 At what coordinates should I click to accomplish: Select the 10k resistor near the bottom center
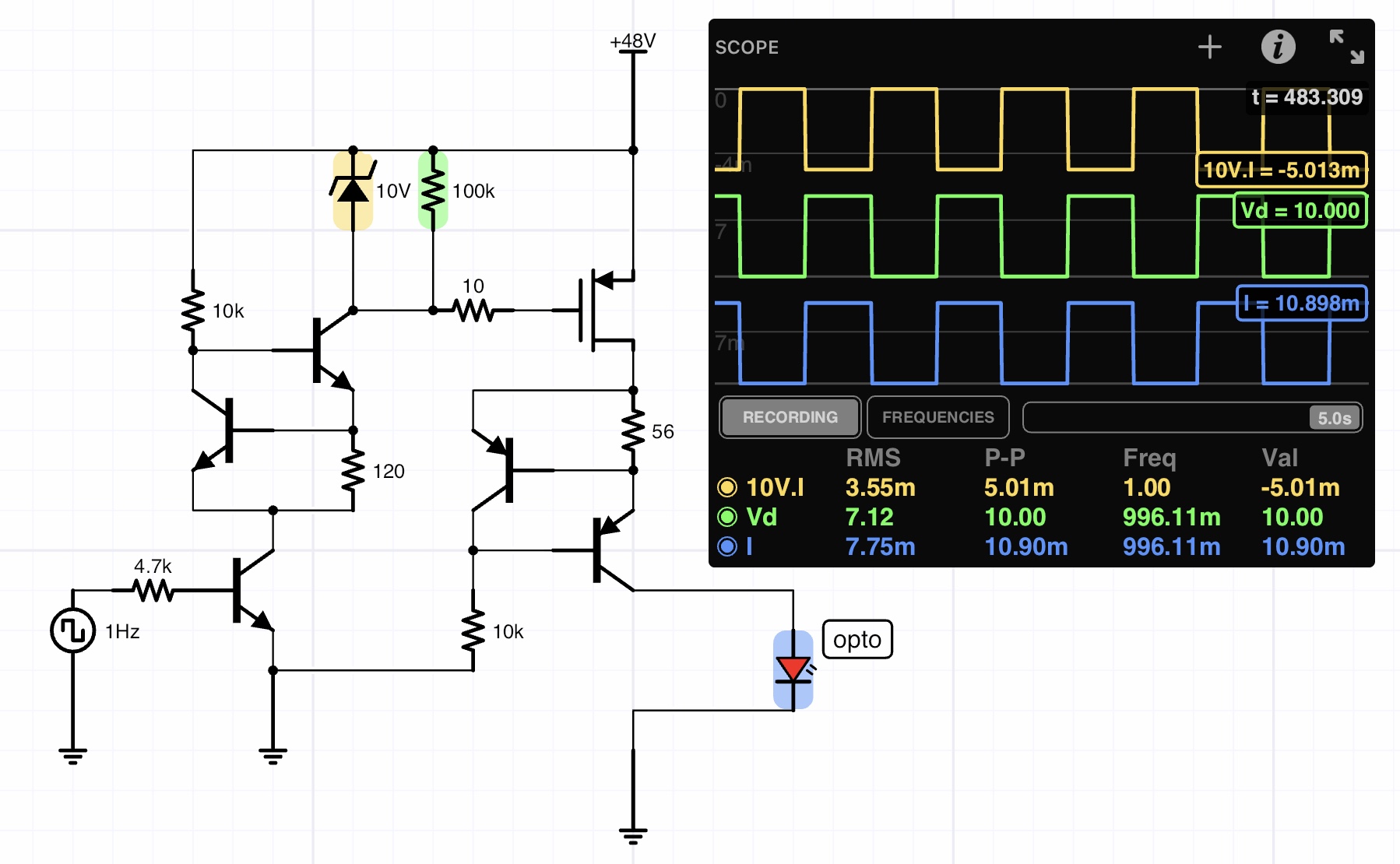tap(473, 630)
